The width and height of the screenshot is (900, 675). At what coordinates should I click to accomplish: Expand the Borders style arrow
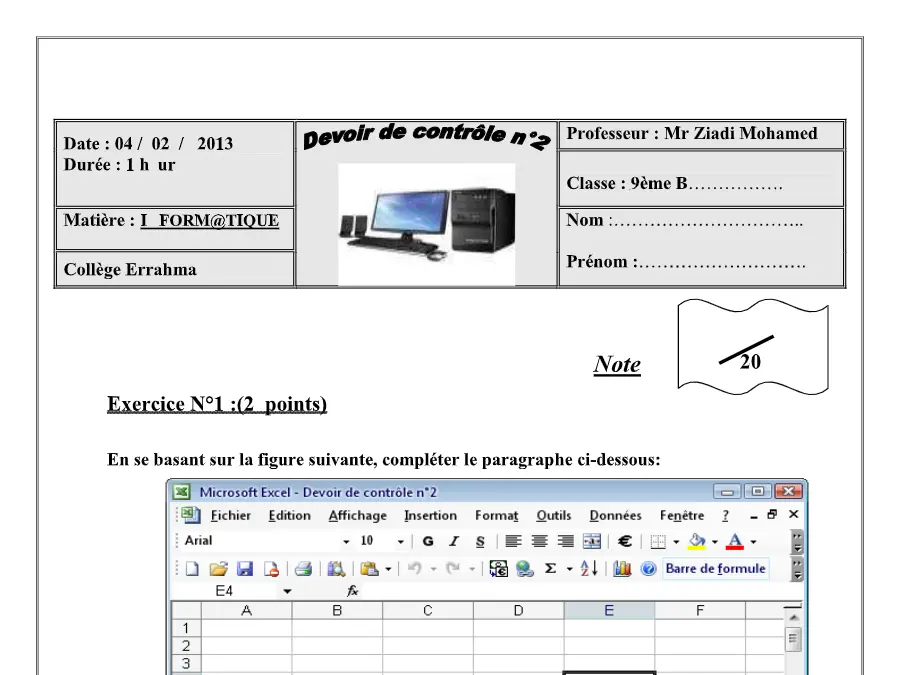[676, 541]
